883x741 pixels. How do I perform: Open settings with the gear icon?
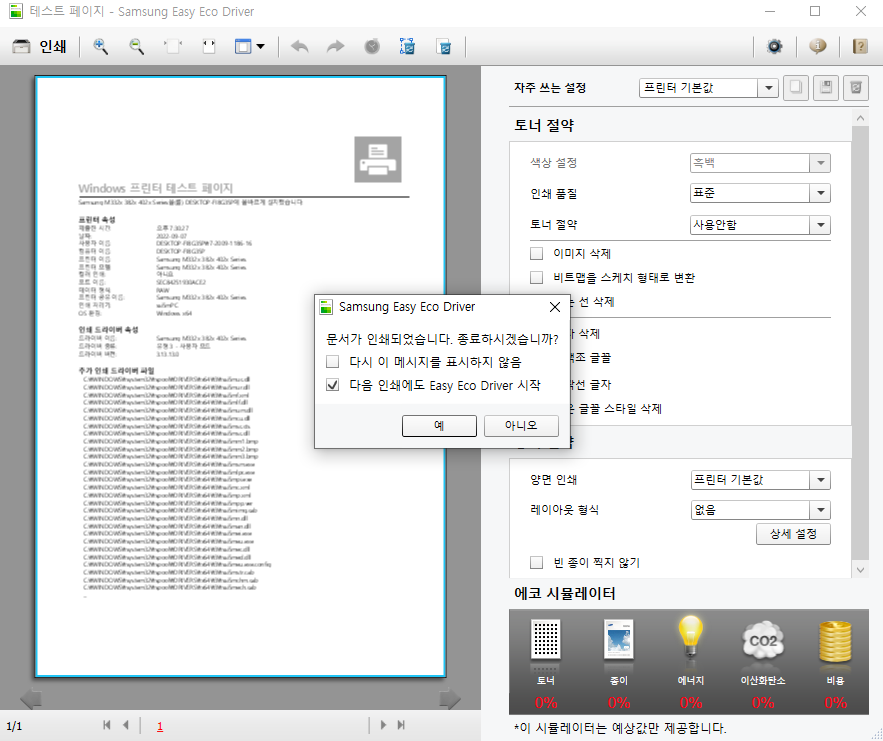(x=774, y=47)
